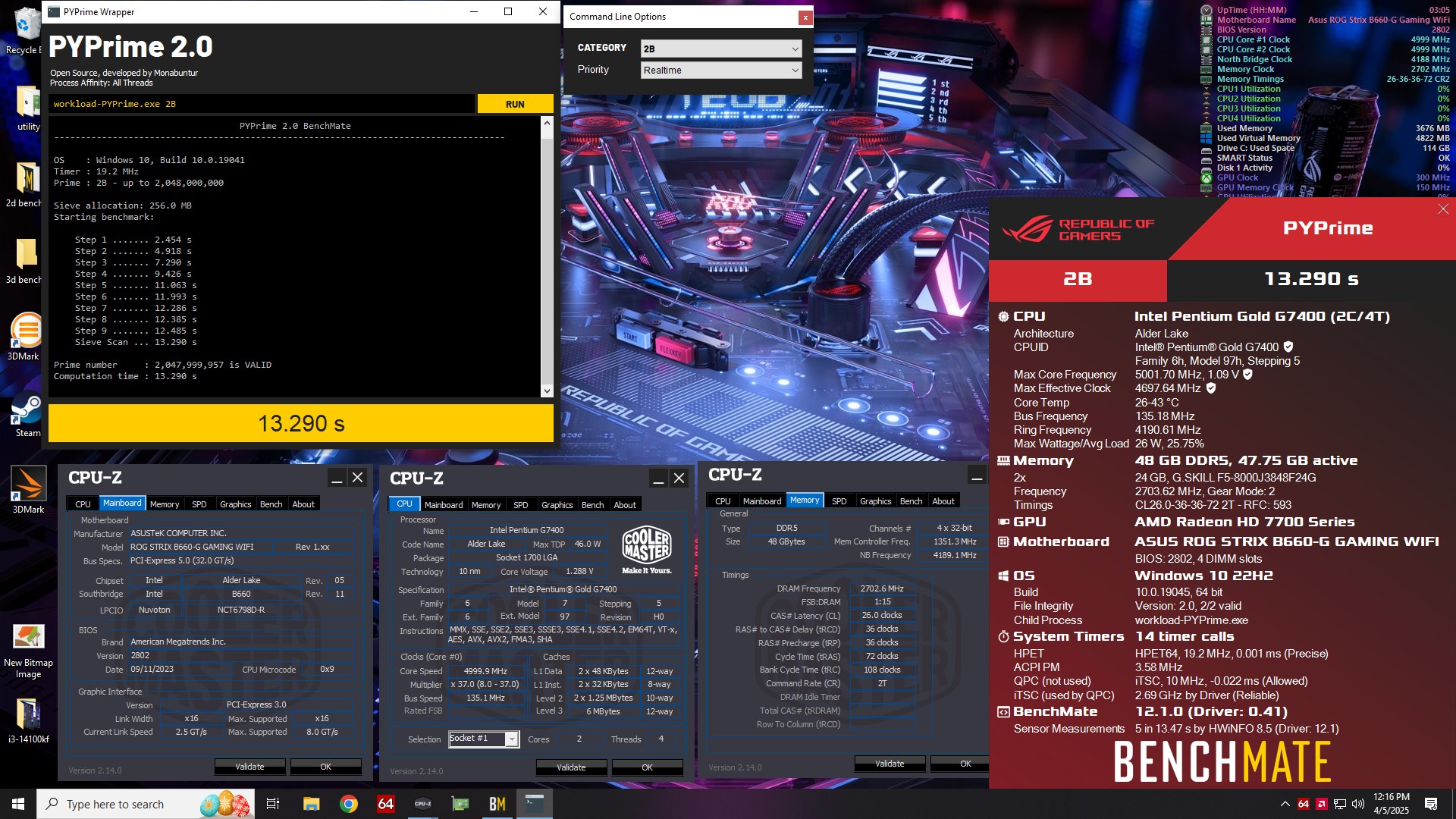Open the network tray icon
Viewport: 1456px width, 819px height.
[1340, 804]
